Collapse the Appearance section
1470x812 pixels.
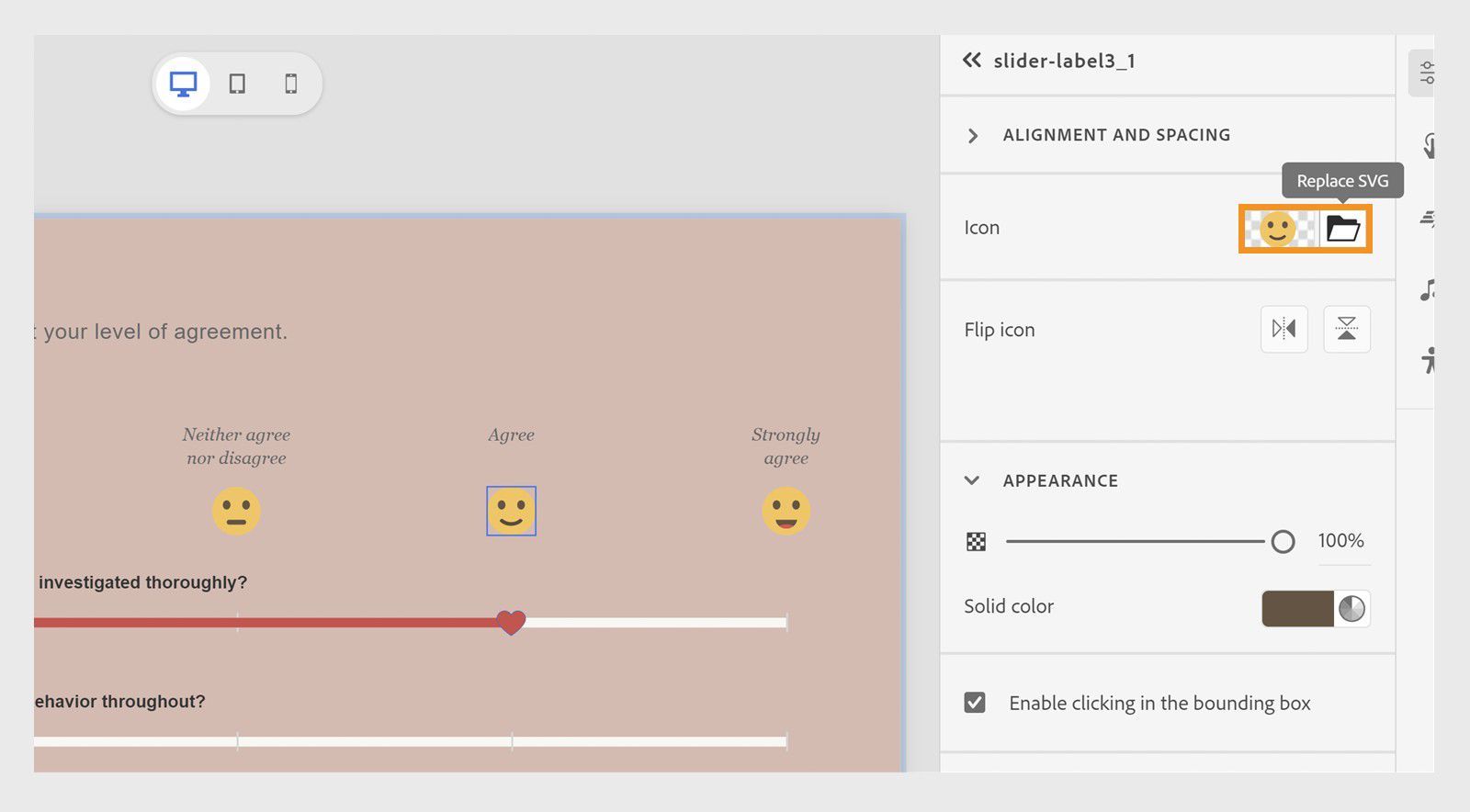pos(972,480)
